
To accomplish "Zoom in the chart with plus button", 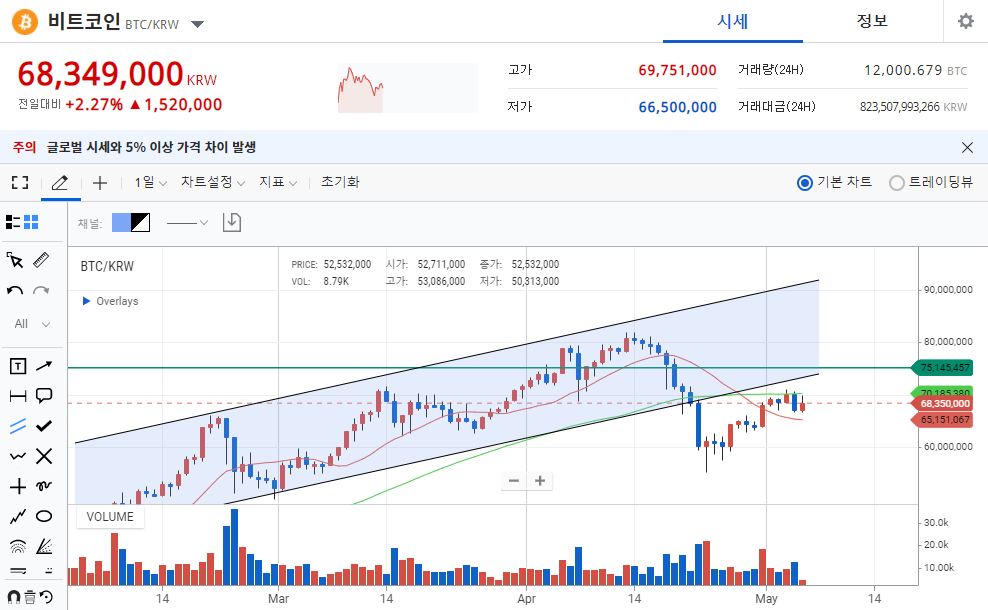I will (540, 481).
